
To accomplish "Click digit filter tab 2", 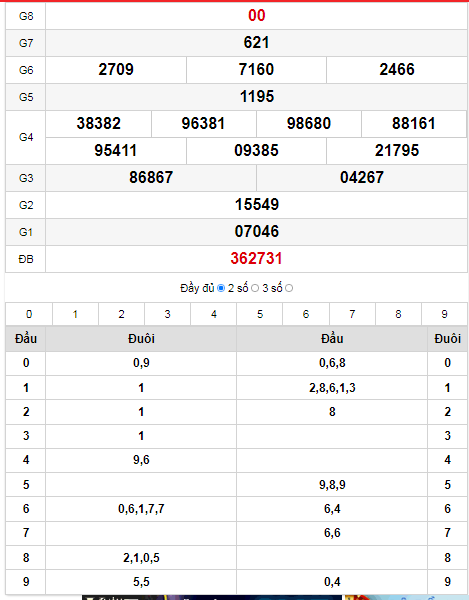I will 122,314.
